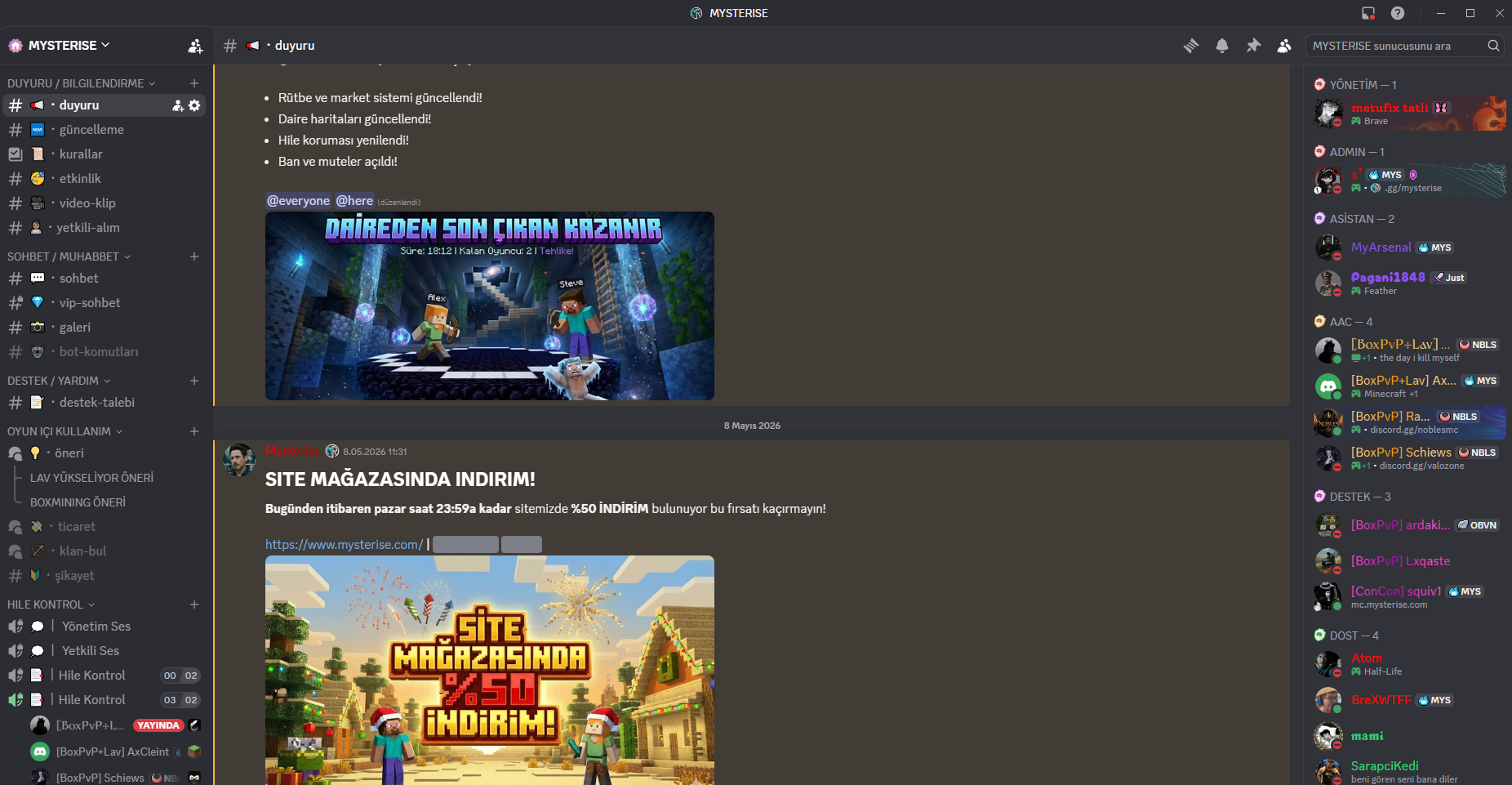
Task: Add channel to OYUN IÇI KULLANIM category
Action: 194,431
